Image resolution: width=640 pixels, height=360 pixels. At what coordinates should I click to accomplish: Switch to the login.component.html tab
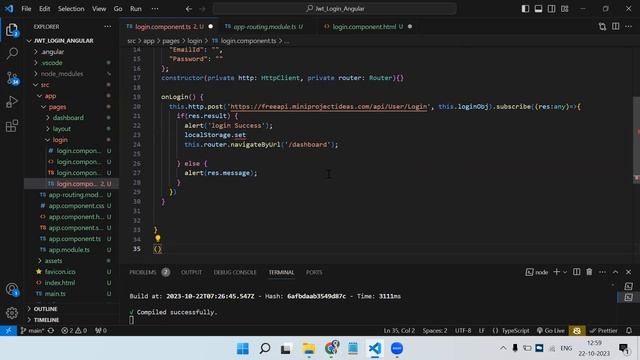coord(367,27)
